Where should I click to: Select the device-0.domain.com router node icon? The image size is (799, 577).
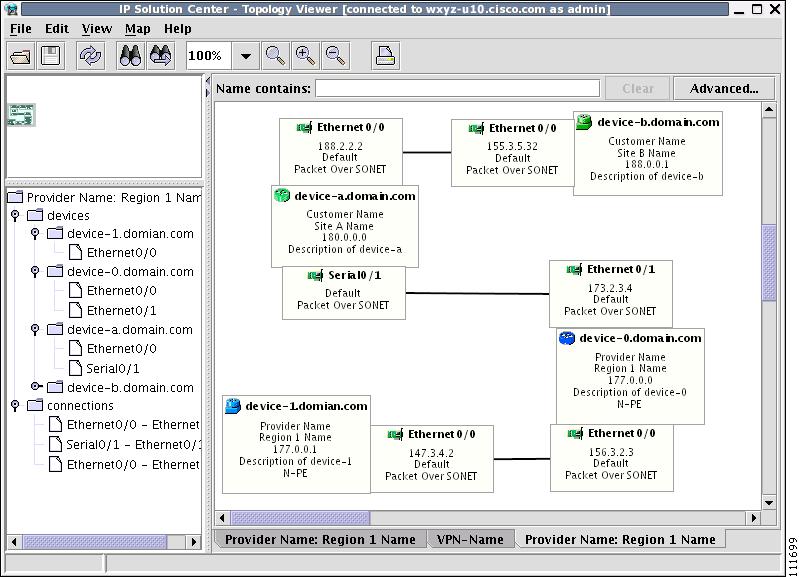[567, 338]
